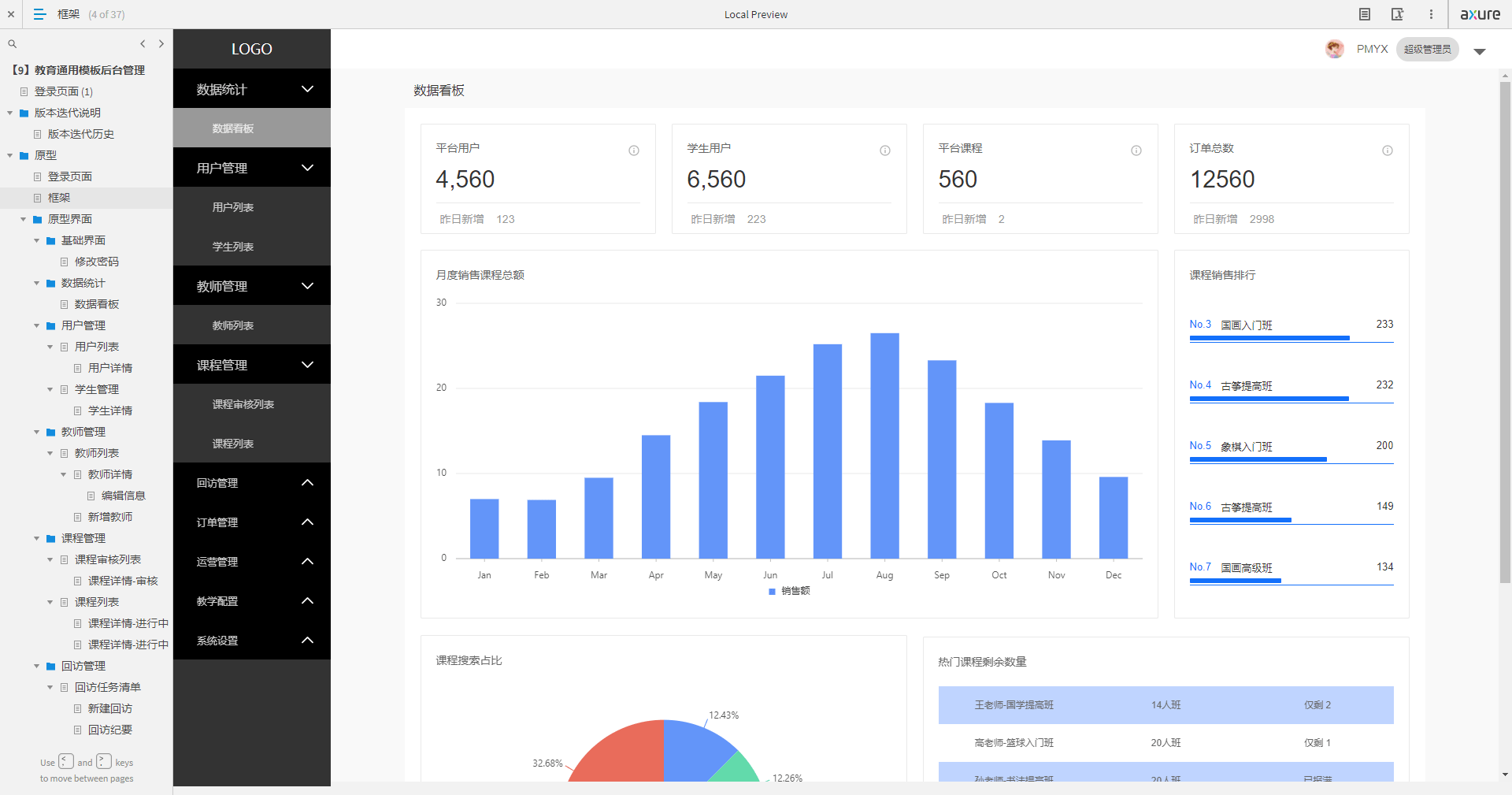
Task: Open 学生详情 page in sitemap
Action: coord(109,411)
